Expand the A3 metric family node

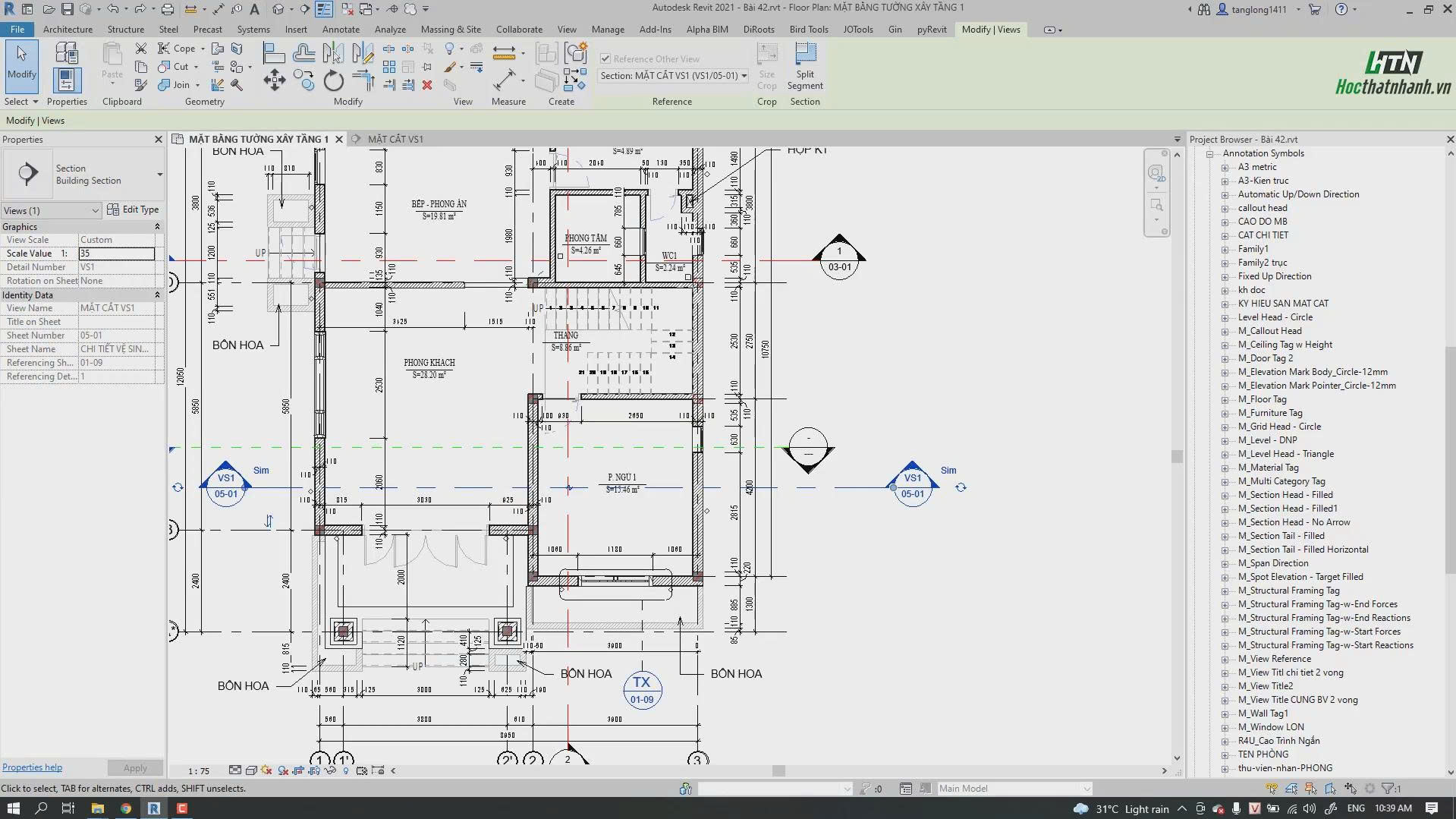pos(1225,167)
